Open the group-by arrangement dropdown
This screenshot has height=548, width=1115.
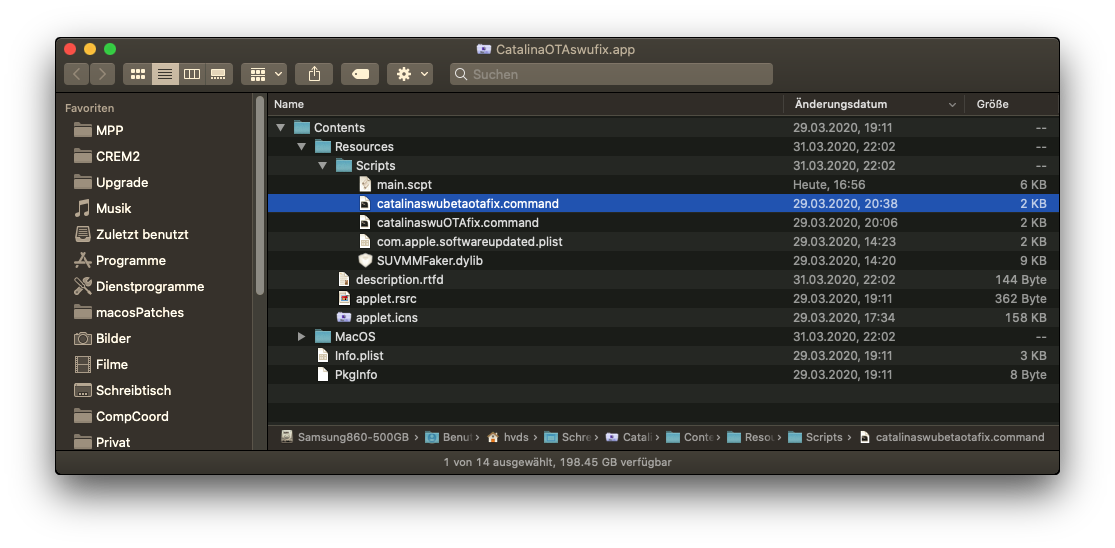pos(264,74)
